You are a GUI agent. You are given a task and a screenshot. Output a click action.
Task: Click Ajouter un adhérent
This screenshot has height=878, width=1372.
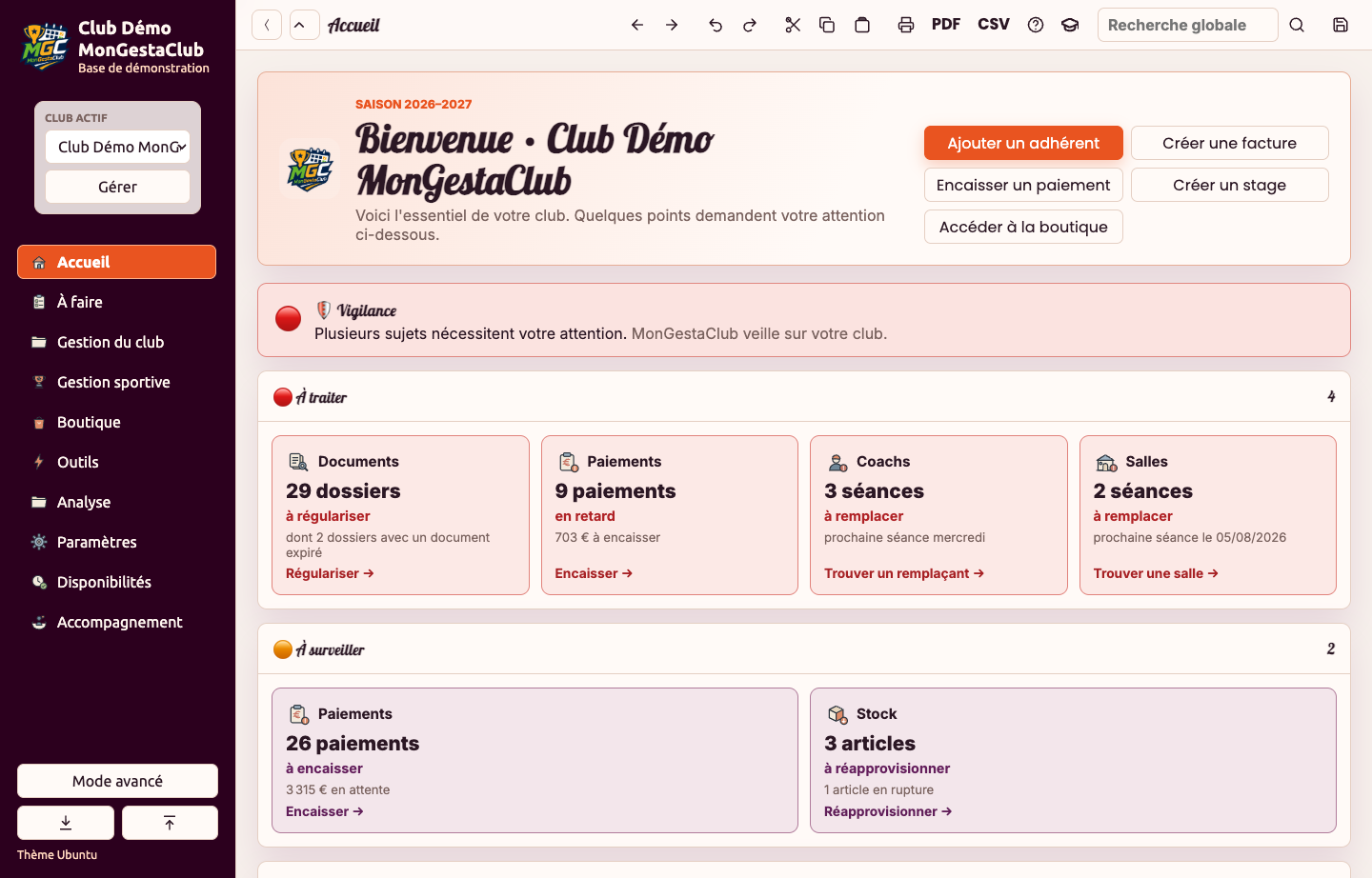pyautogui.click(x=1023, y=143)
